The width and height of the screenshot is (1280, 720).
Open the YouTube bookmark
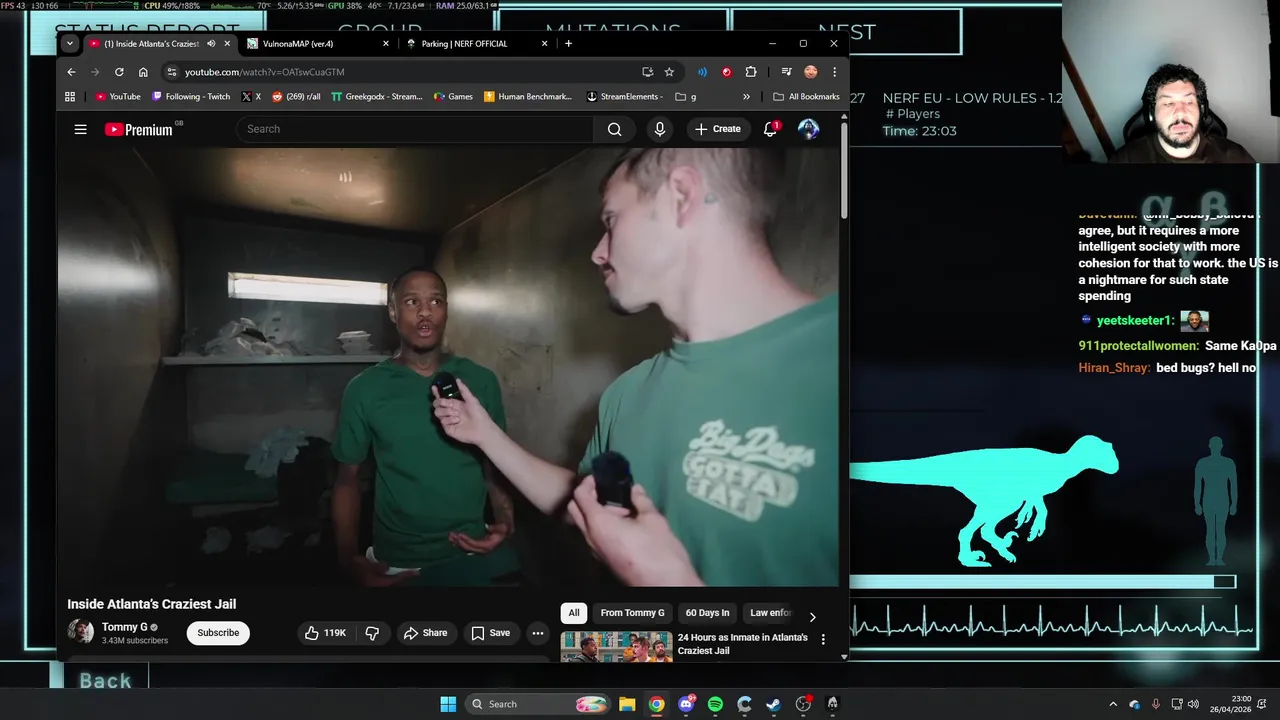(118, 97)
